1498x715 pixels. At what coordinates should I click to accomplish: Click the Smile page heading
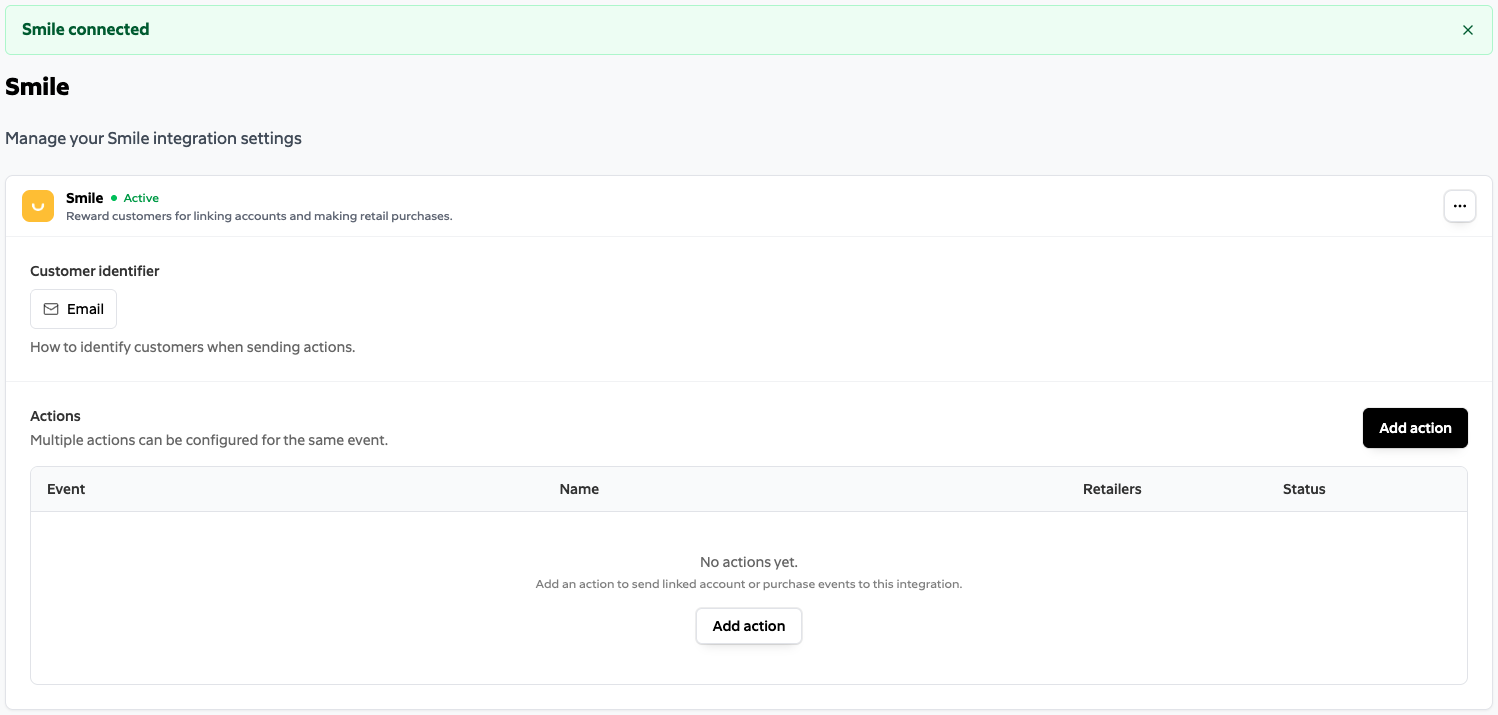[37, 87]
